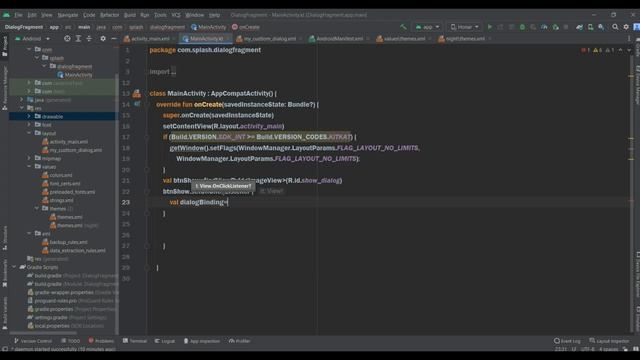
Task: Click the Profile app toolbar icon
Action: [x=544, y=27]
